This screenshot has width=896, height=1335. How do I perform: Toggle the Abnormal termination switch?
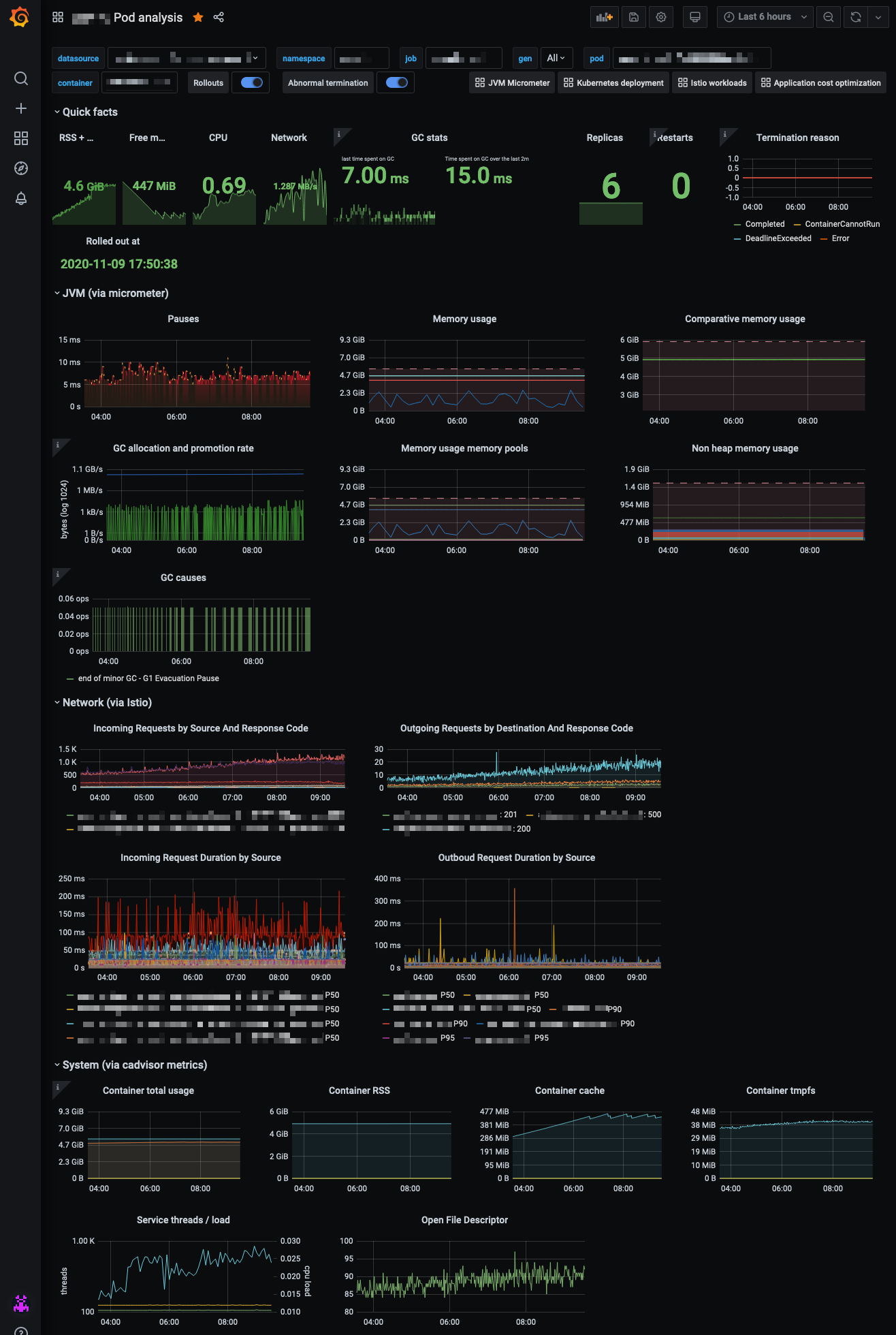click(397, 82)
